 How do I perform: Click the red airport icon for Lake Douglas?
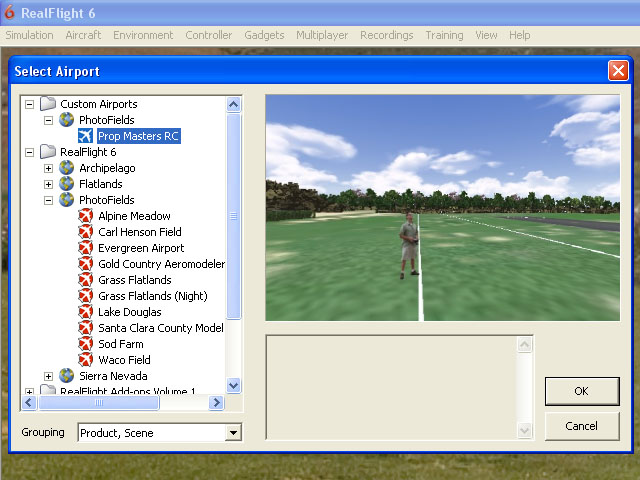tap(85, 312)
